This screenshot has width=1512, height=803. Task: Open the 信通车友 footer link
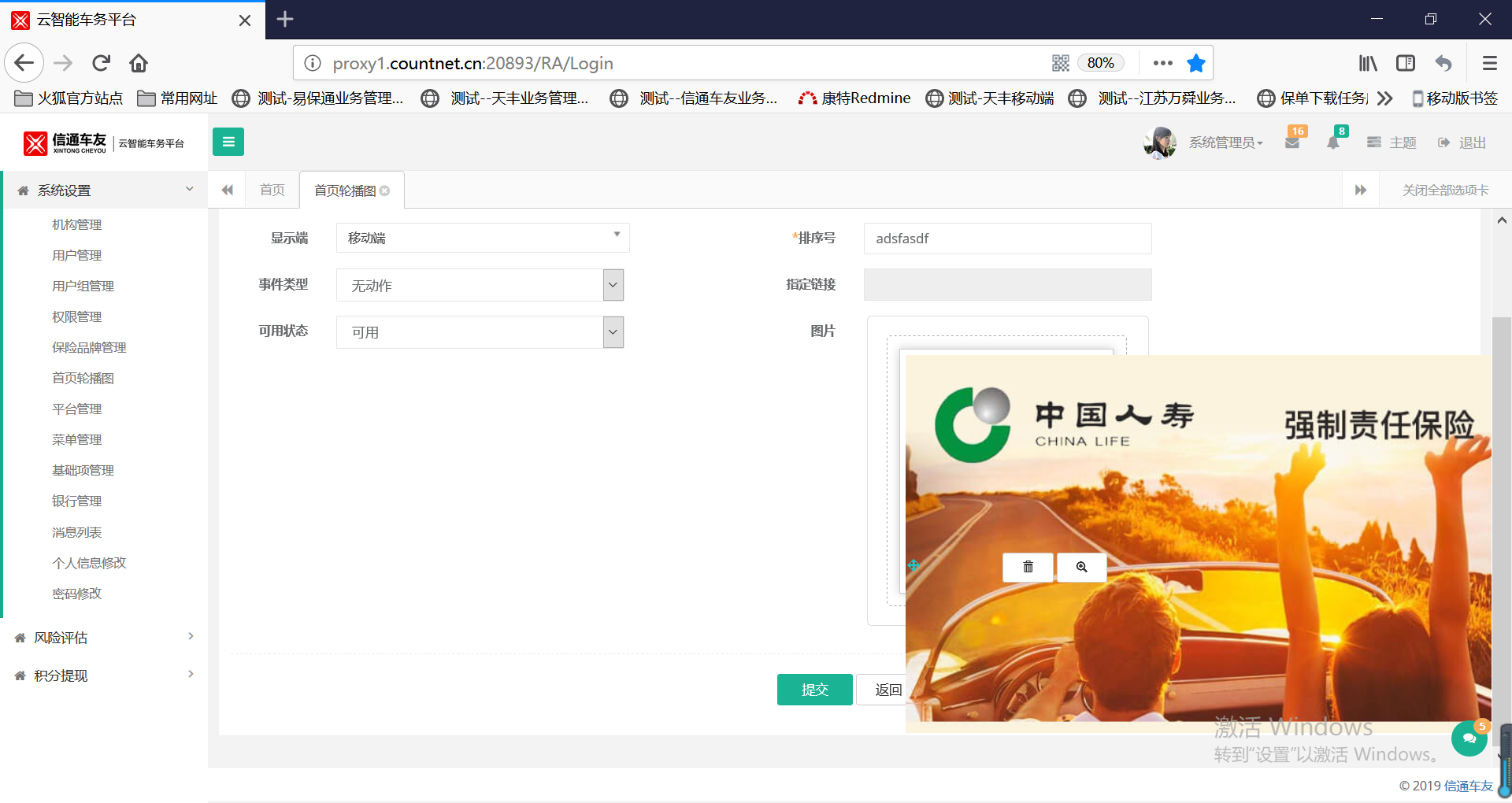[1469, 786]
